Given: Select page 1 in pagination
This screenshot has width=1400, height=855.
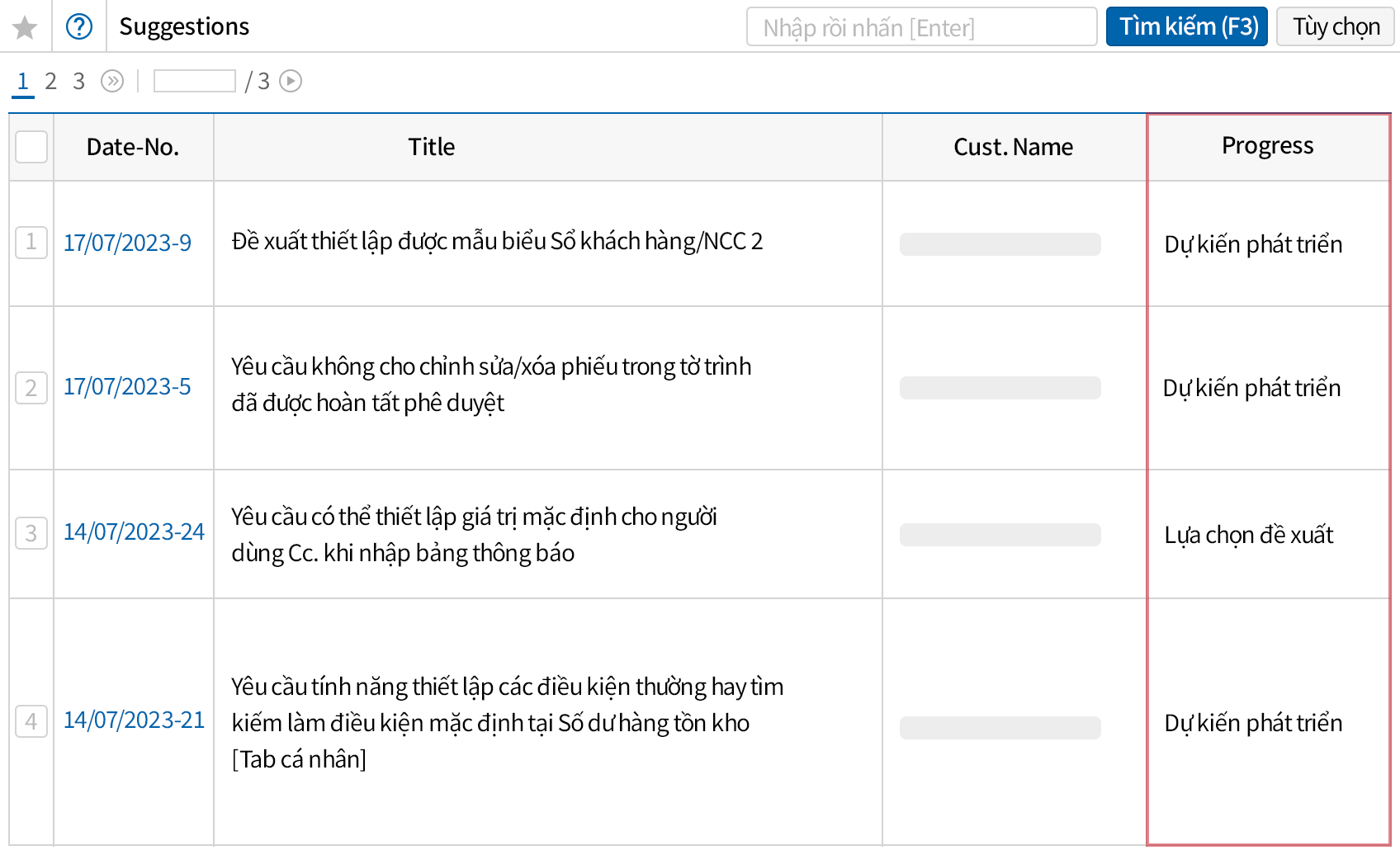Looking at the screenshot, I should [x=23, y=81].
